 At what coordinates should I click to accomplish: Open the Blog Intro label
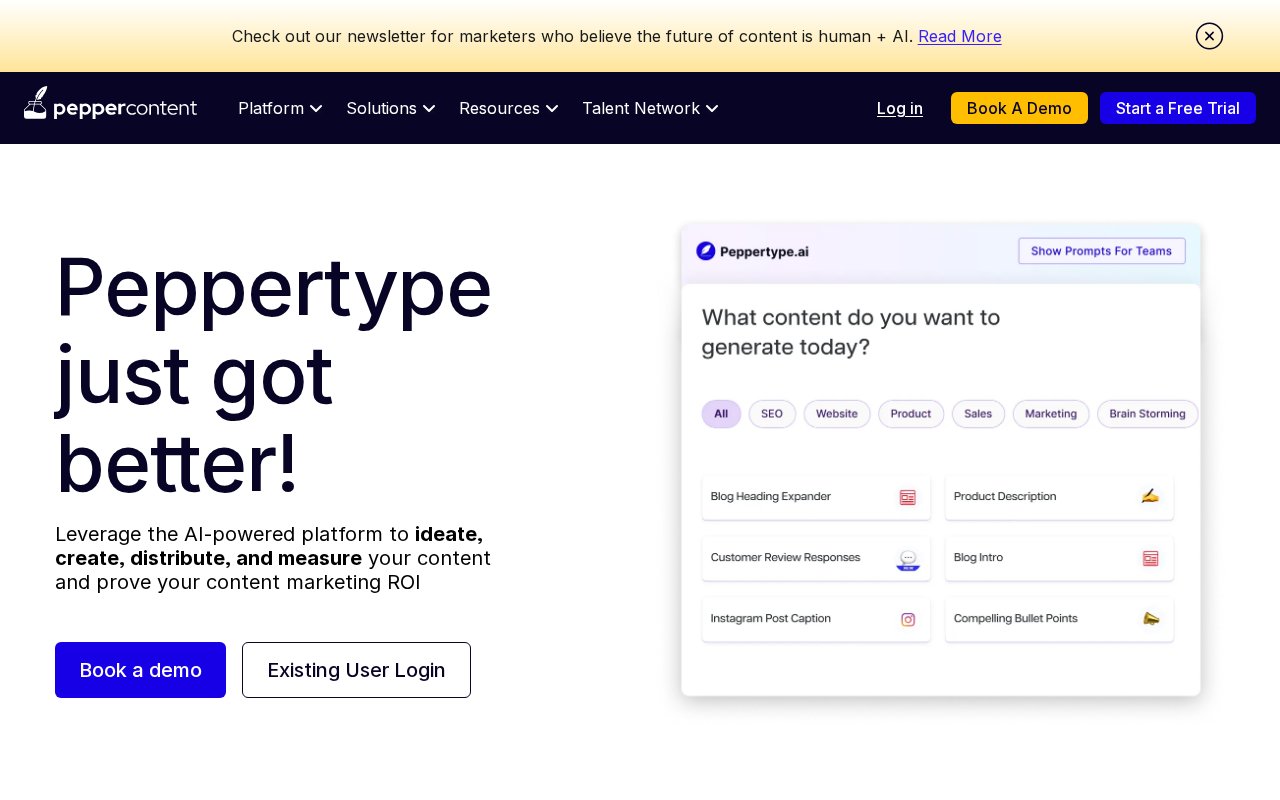pyautogui.click(x=978, y=557)
